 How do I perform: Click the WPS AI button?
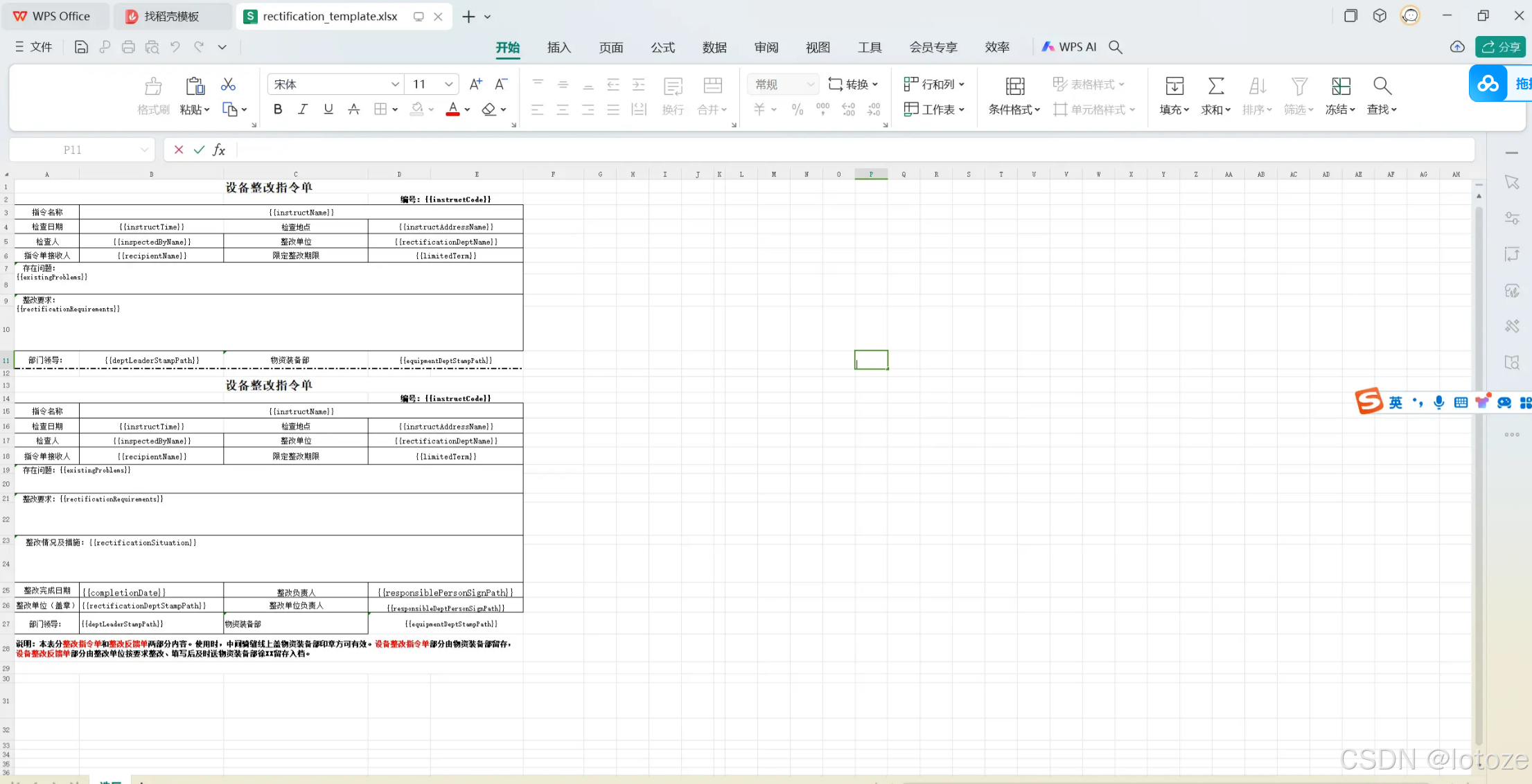click(x=1068, y=47)
